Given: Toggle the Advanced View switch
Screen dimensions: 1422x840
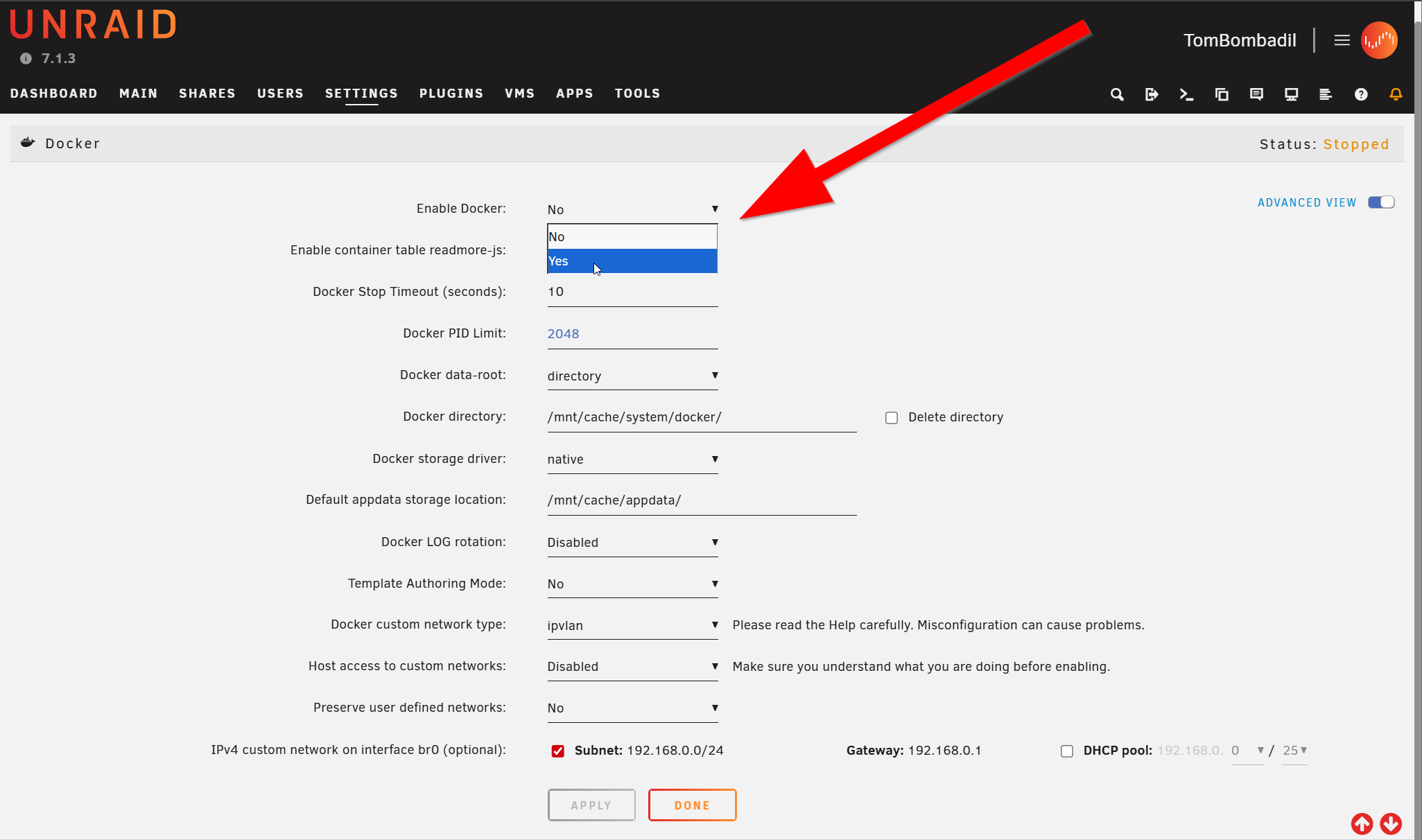Looking at the screenshot, I should 1380,202.
